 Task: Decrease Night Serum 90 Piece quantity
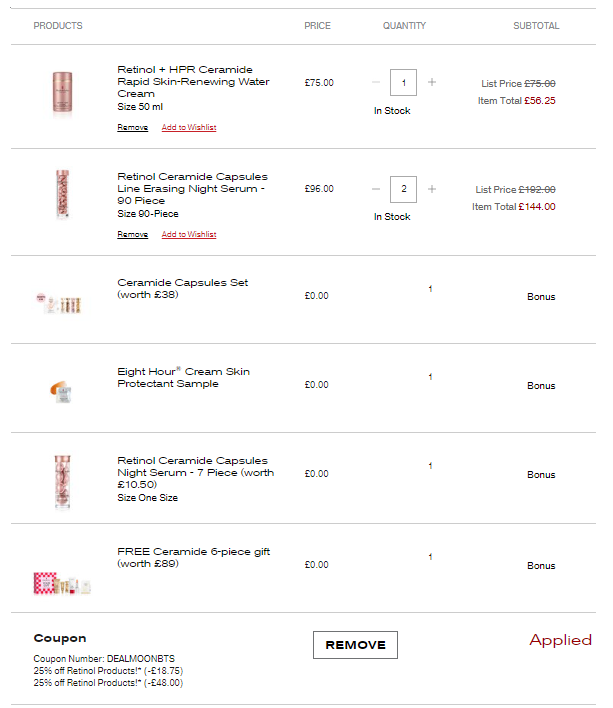coord(376,188)
